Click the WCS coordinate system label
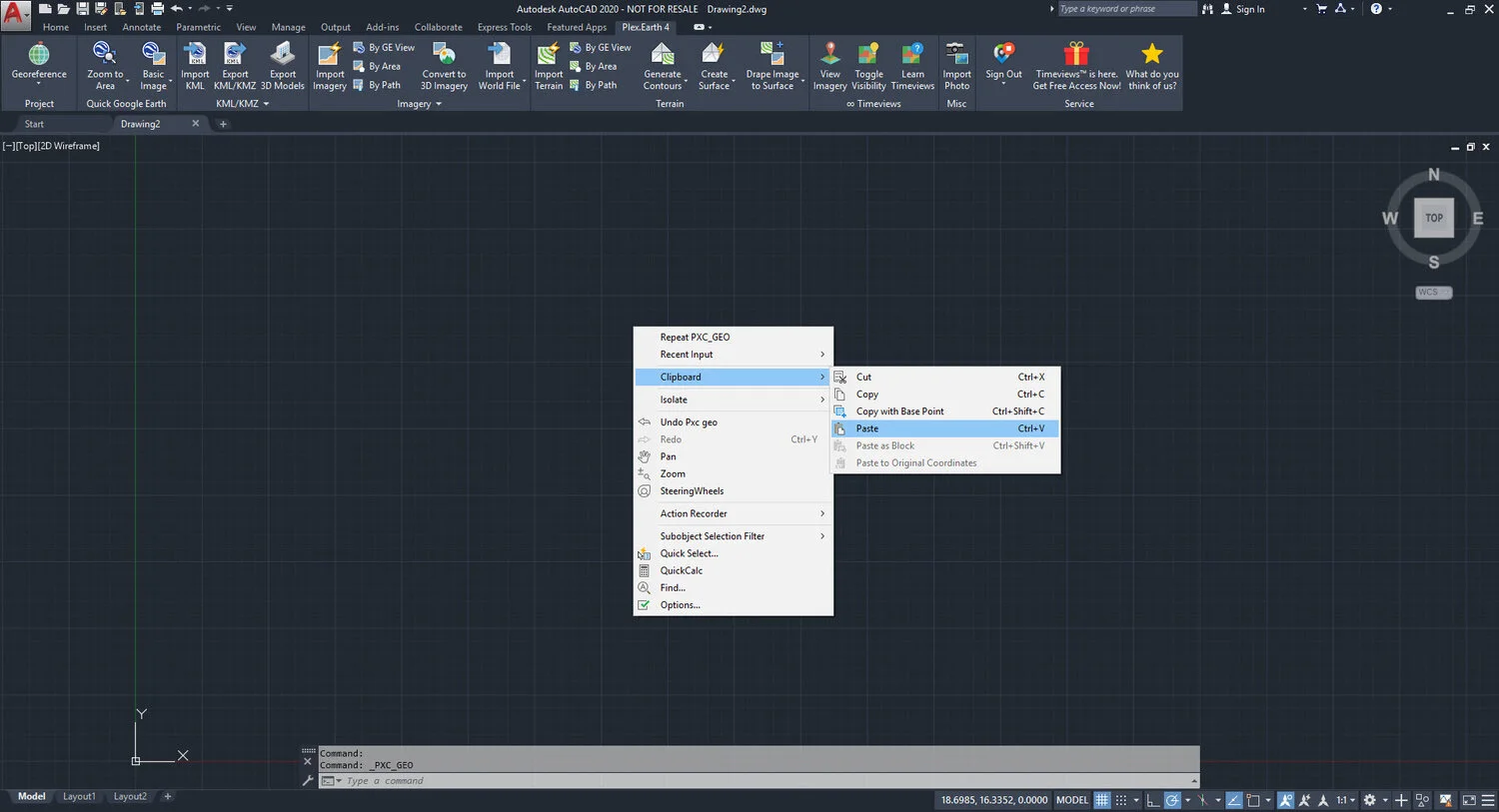The height and width of the screenshot is (812, 1499). tap(1434, 293)
